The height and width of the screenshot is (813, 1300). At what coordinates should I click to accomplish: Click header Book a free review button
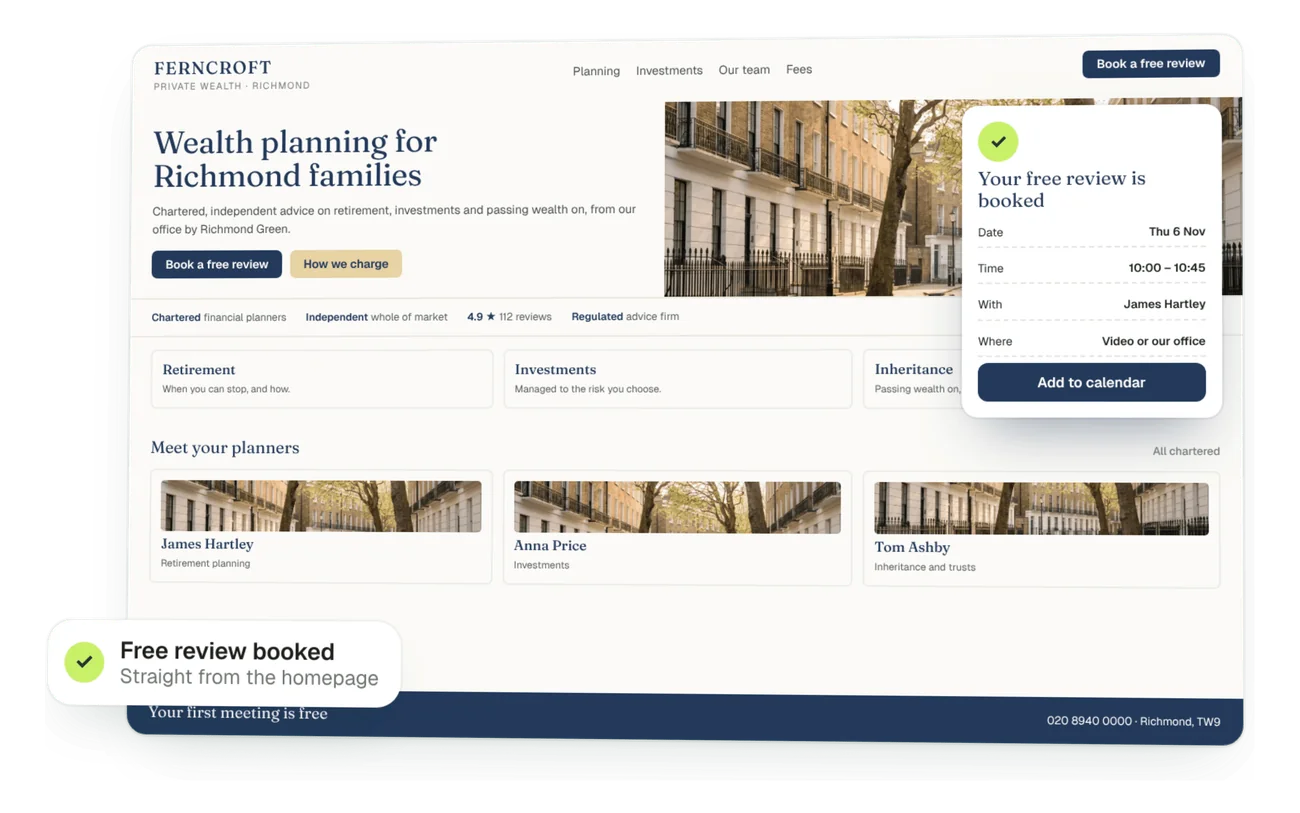tap(1151, 63)
